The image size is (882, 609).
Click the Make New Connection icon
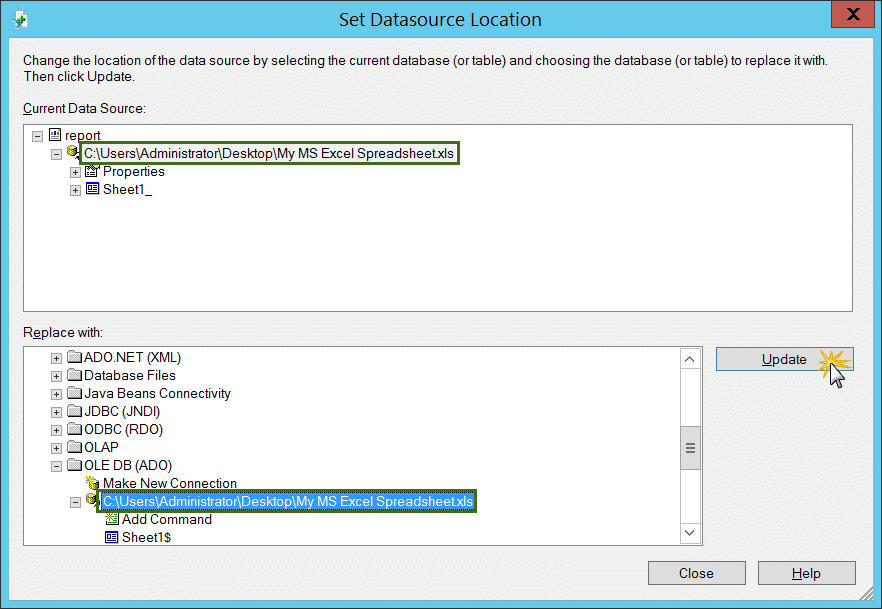pyautogui.click(x=92, y=483)
